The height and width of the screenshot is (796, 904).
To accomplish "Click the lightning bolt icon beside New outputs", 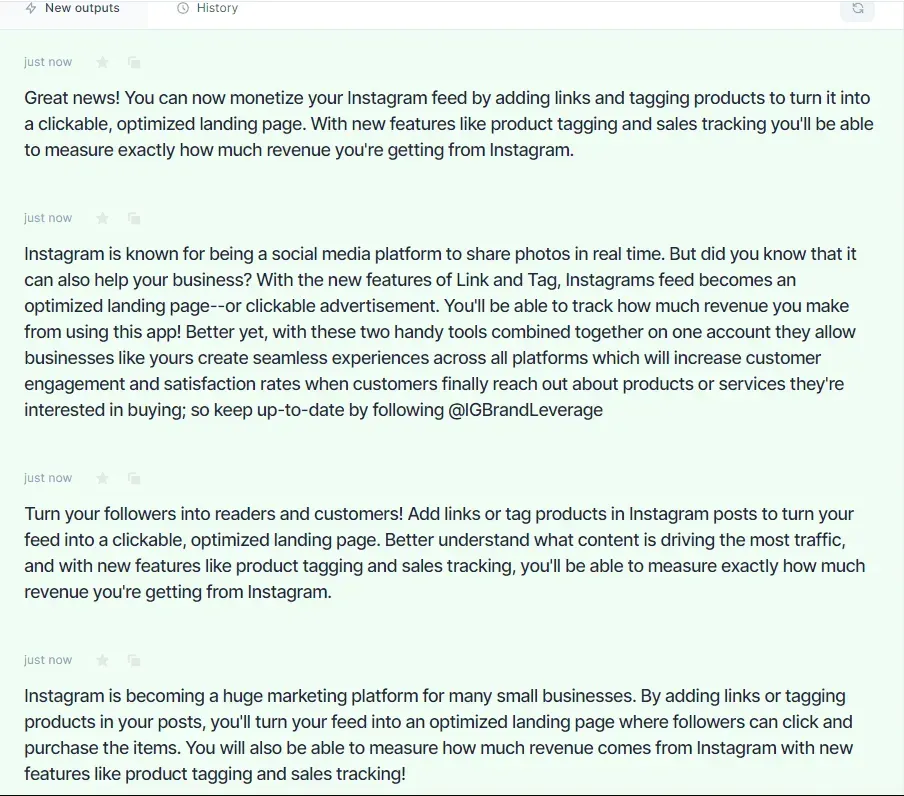I will click(x=31, y=8).
